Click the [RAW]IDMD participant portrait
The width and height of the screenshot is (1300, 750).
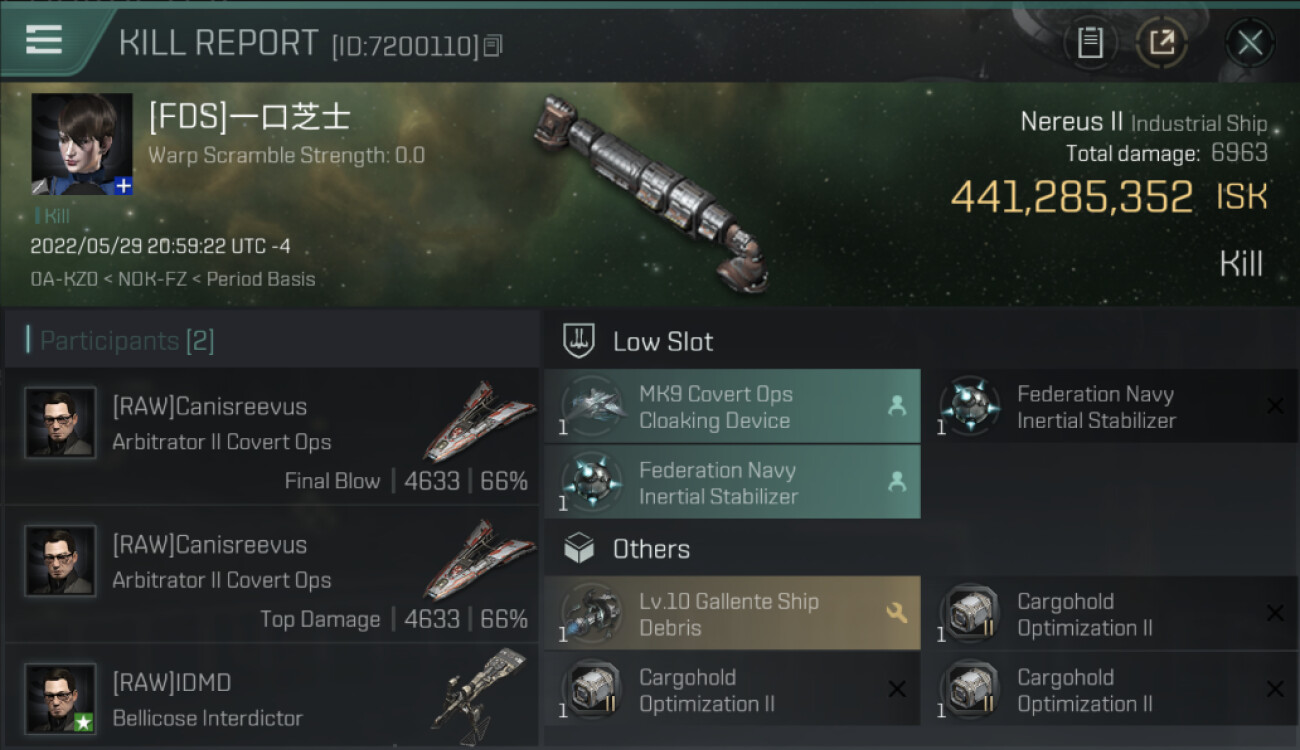[x=60, y=698]
